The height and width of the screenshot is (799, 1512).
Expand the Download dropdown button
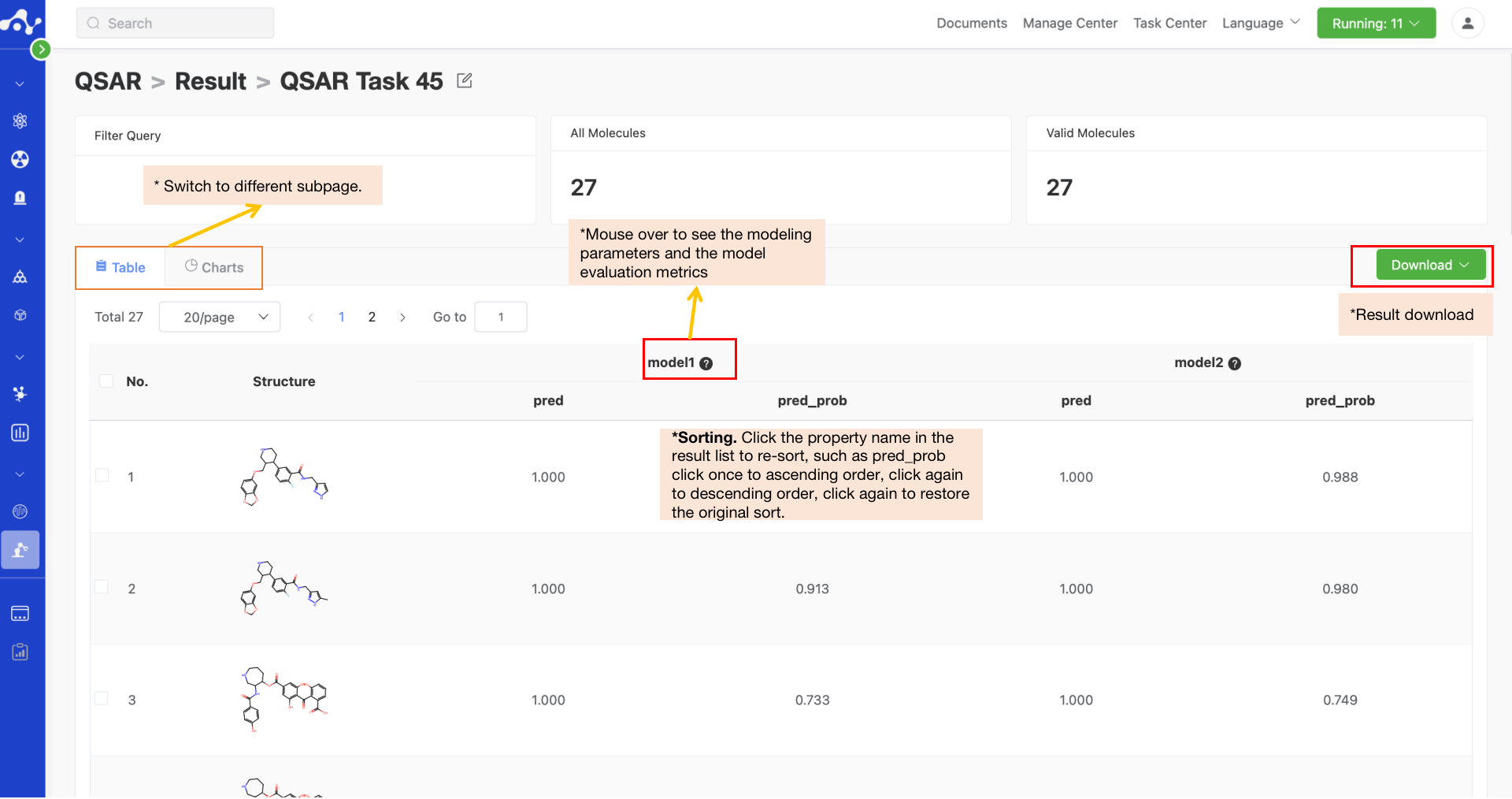tap(1430, 265)
